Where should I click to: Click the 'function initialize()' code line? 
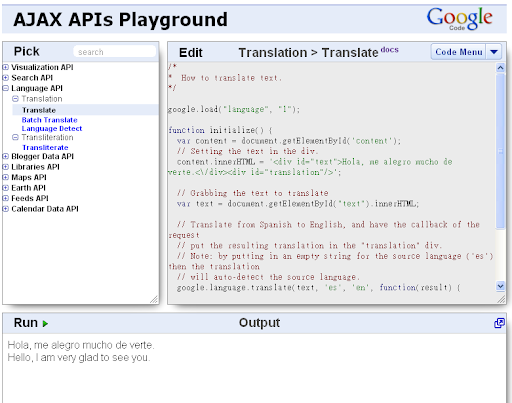point(220,130)
